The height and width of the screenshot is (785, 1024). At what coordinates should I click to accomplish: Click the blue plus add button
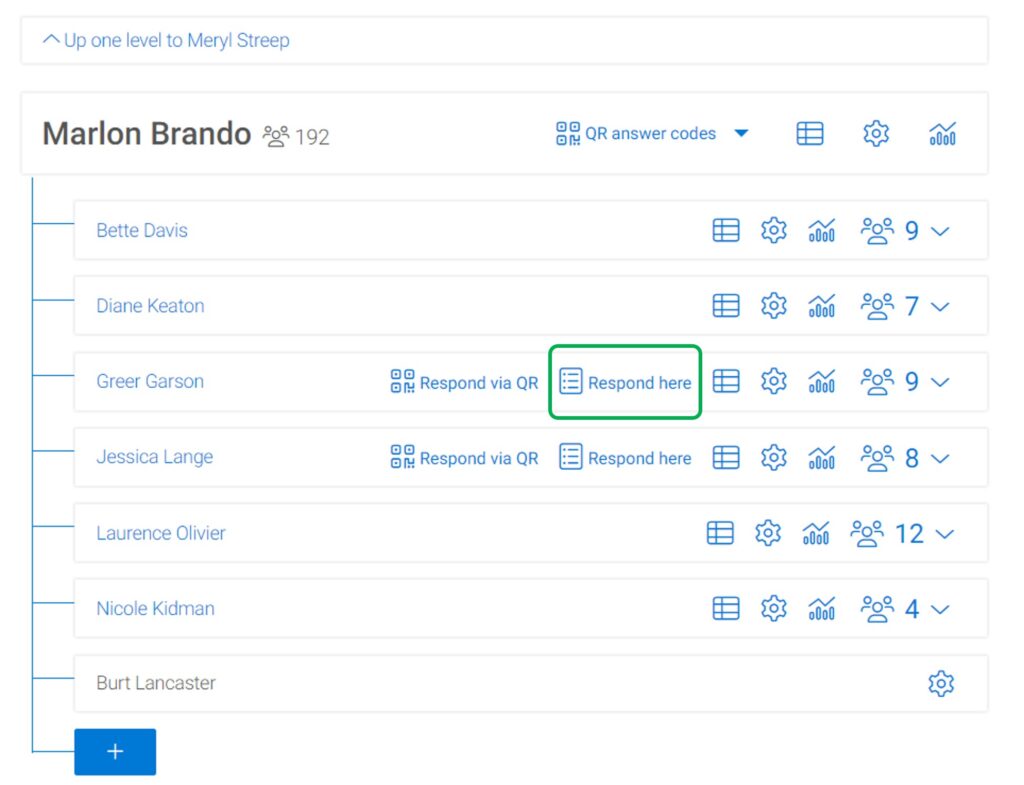coord(115,752)
